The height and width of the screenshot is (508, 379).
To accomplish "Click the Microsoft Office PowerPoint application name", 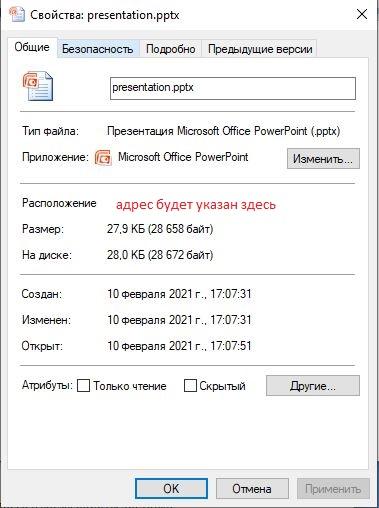I will (183, 157).
